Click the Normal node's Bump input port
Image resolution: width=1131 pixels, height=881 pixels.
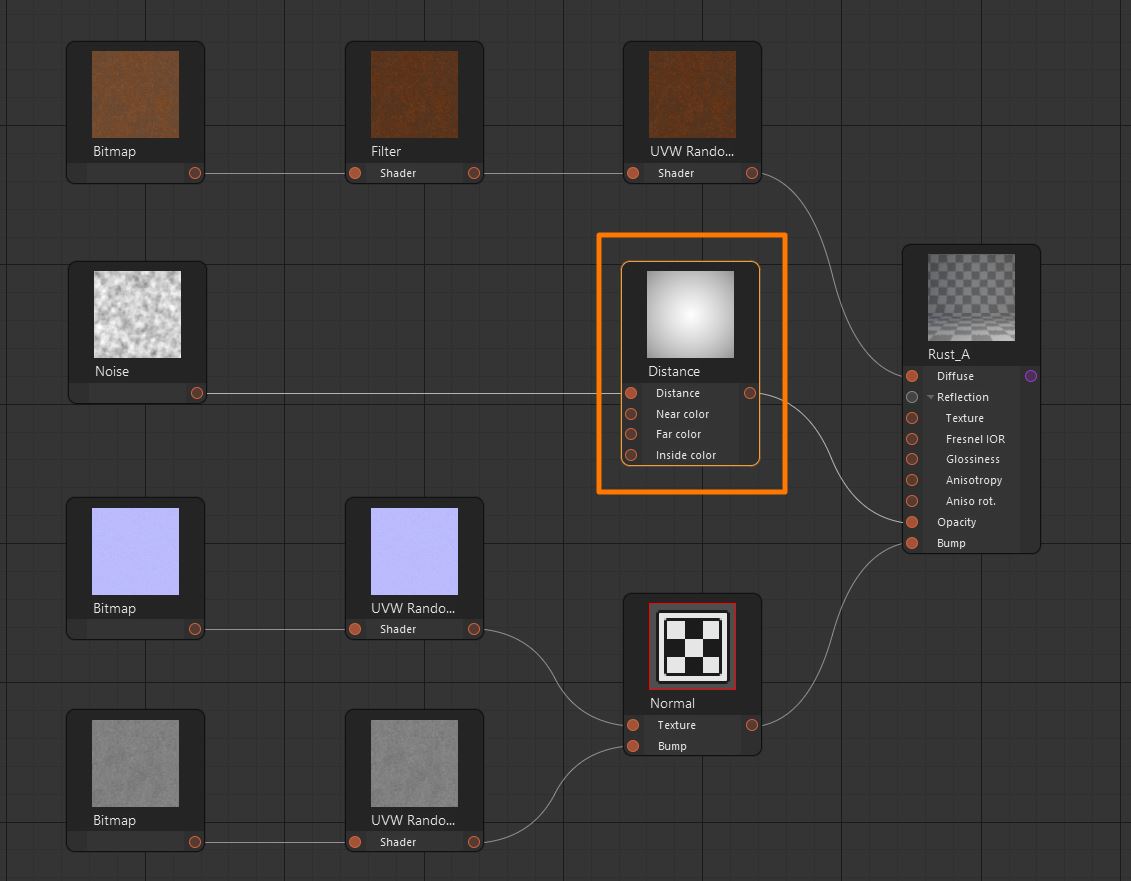point(633,746)
